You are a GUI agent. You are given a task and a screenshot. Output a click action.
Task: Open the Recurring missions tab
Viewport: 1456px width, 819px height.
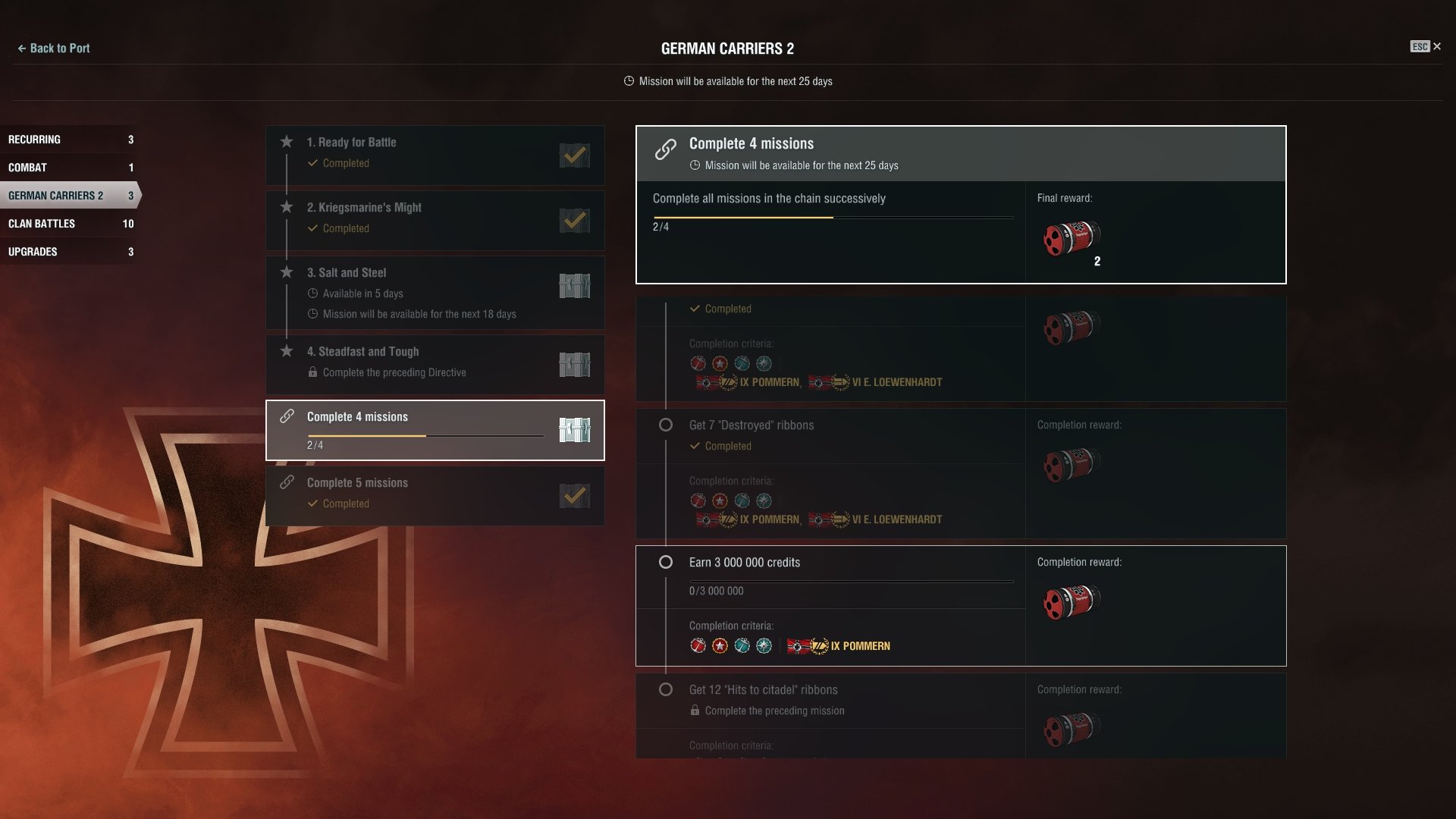[70, 140]
